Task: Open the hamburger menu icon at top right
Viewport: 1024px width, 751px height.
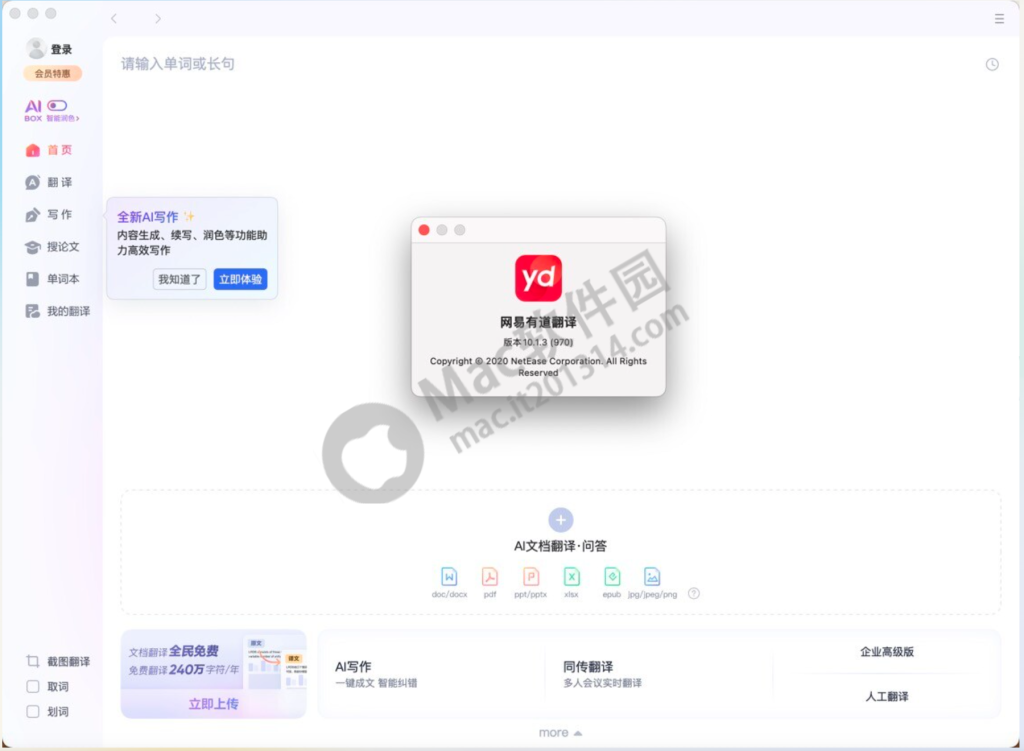Action: [x=999, y=19]
